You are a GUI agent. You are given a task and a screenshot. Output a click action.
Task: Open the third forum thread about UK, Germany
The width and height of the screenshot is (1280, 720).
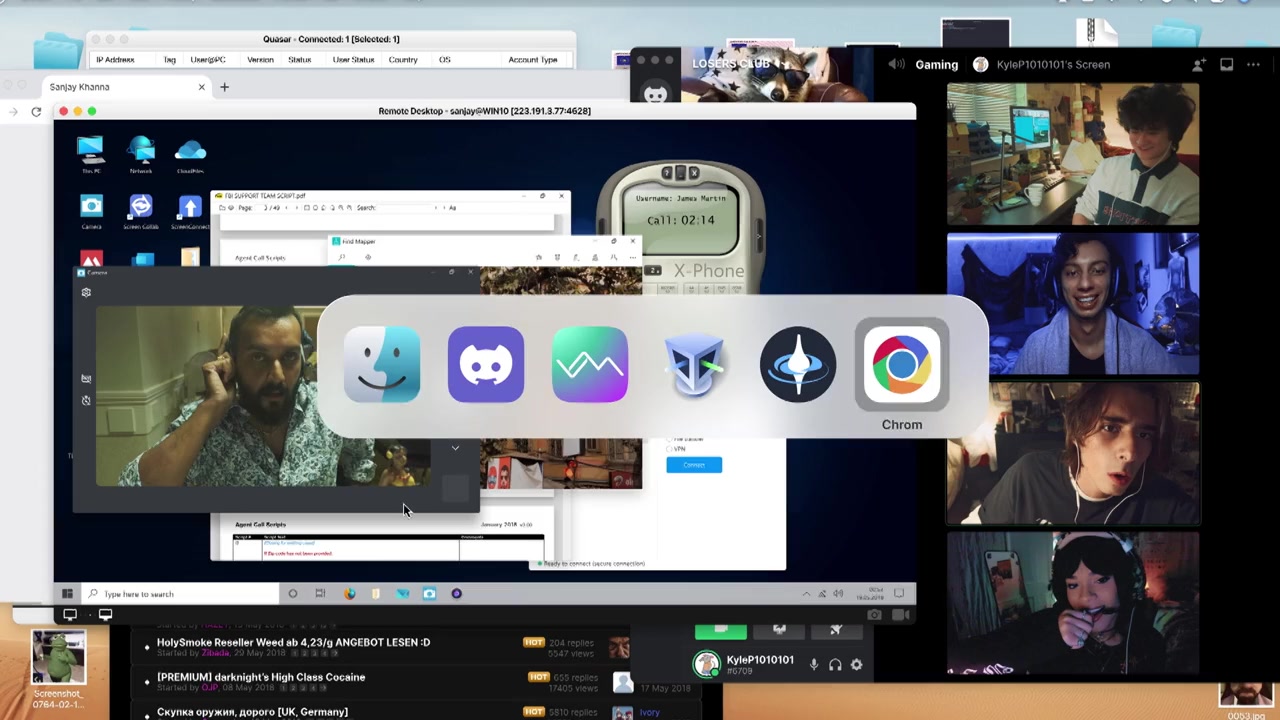click(x=252, y=712)
